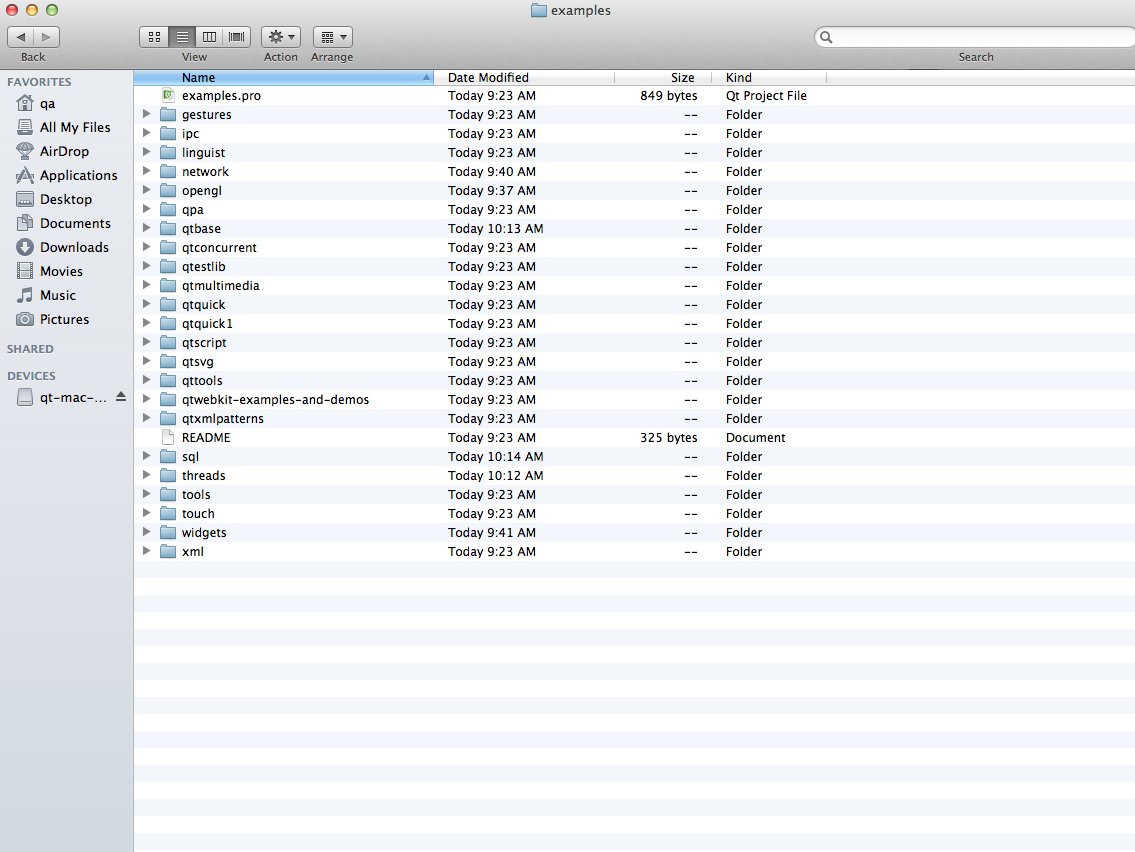Viewport: 1135px width, 852px height.
Task: Switch to icon view mode
Action: coord(154,37)
